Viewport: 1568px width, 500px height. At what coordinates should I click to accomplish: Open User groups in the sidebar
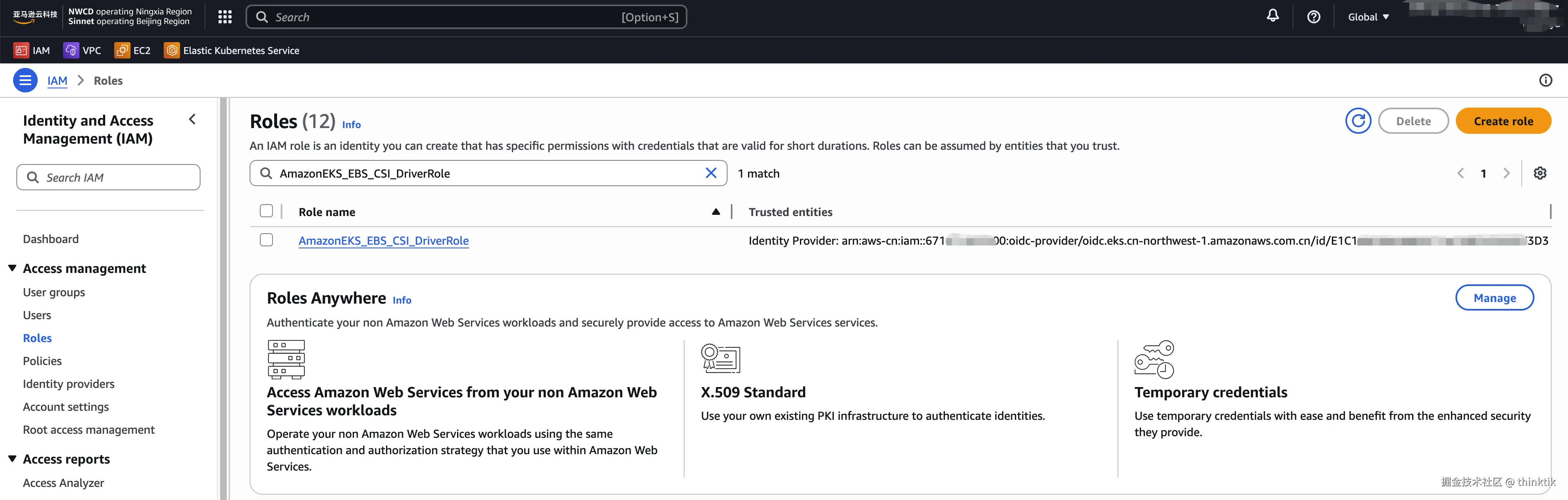(54, 292)
